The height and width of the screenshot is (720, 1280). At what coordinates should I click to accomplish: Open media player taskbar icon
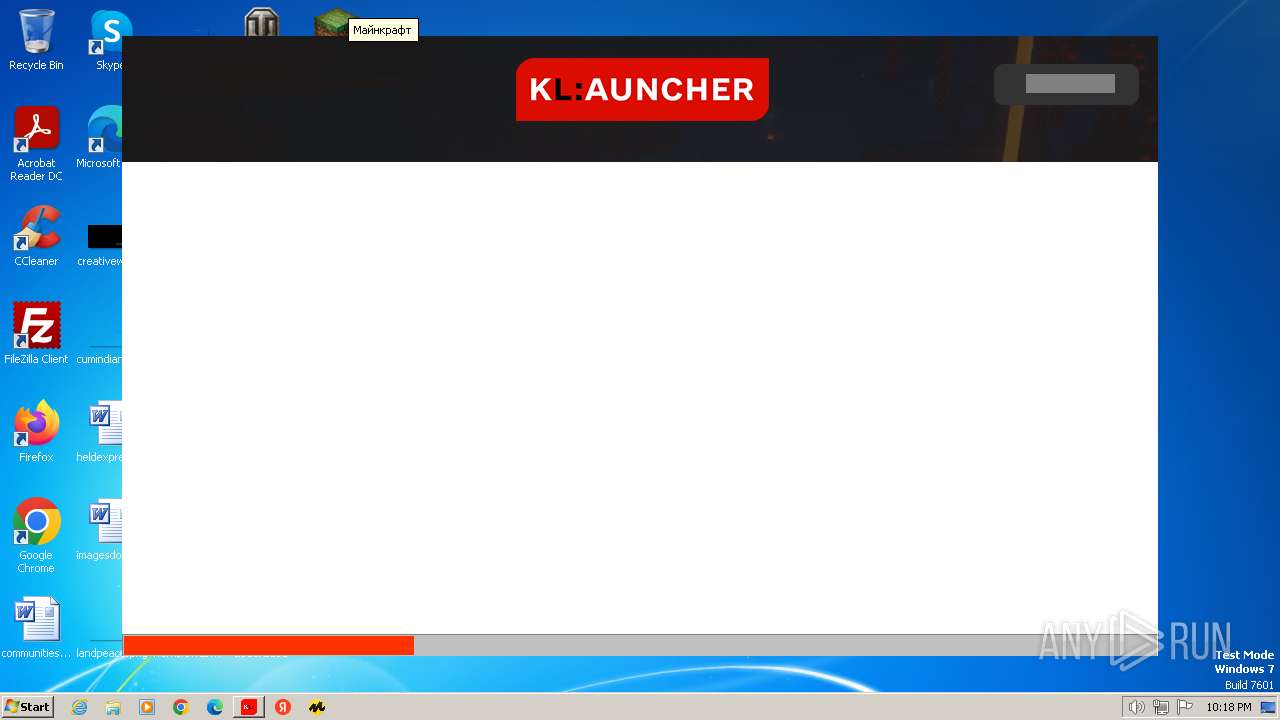[x=147, y=707]
